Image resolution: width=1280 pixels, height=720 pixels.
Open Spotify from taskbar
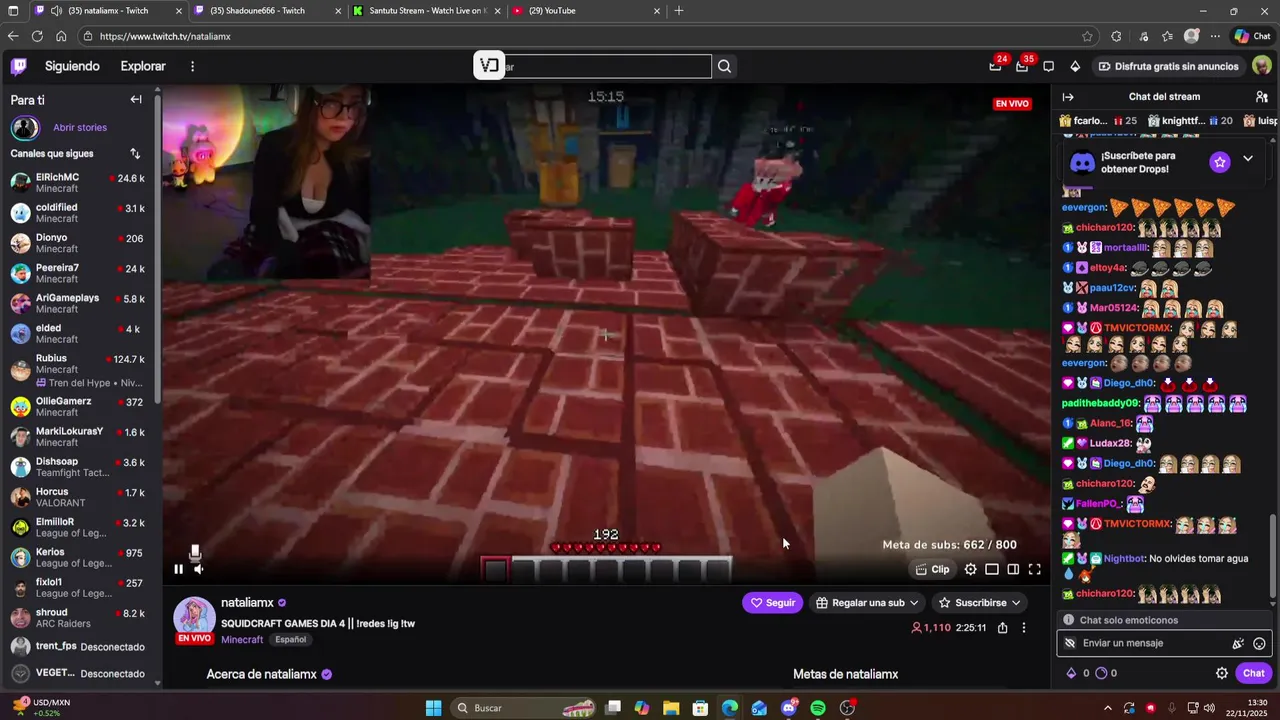coord(818,708)
